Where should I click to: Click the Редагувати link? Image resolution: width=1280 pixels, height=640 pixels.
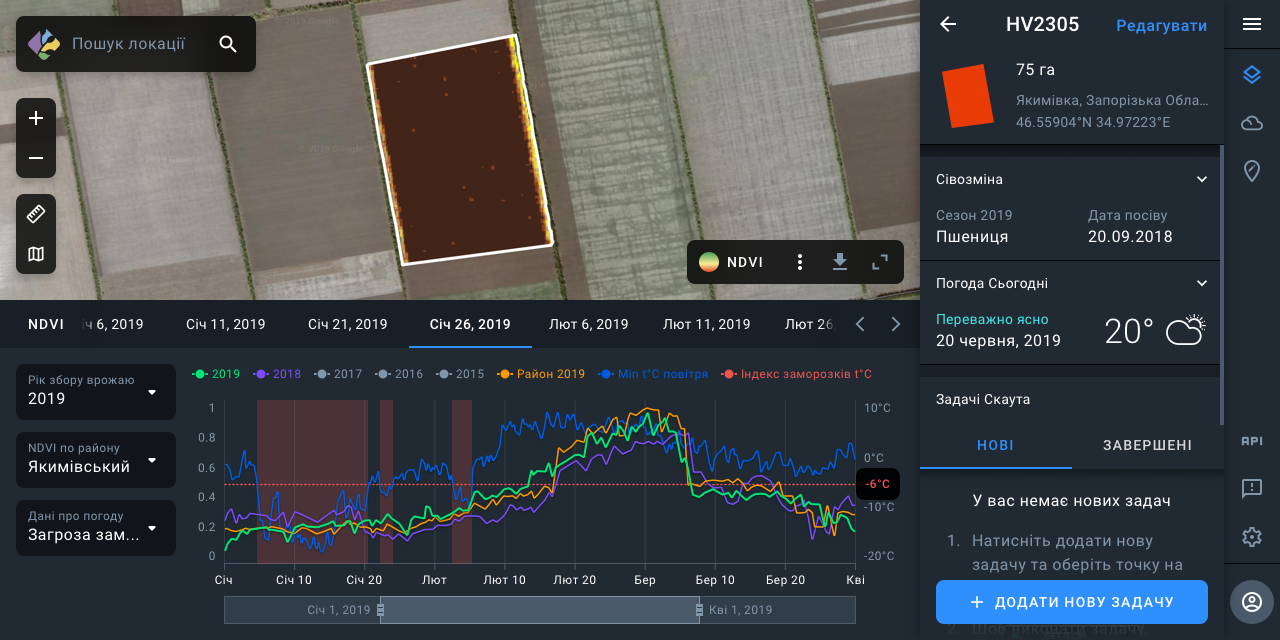click(1161, 26)
